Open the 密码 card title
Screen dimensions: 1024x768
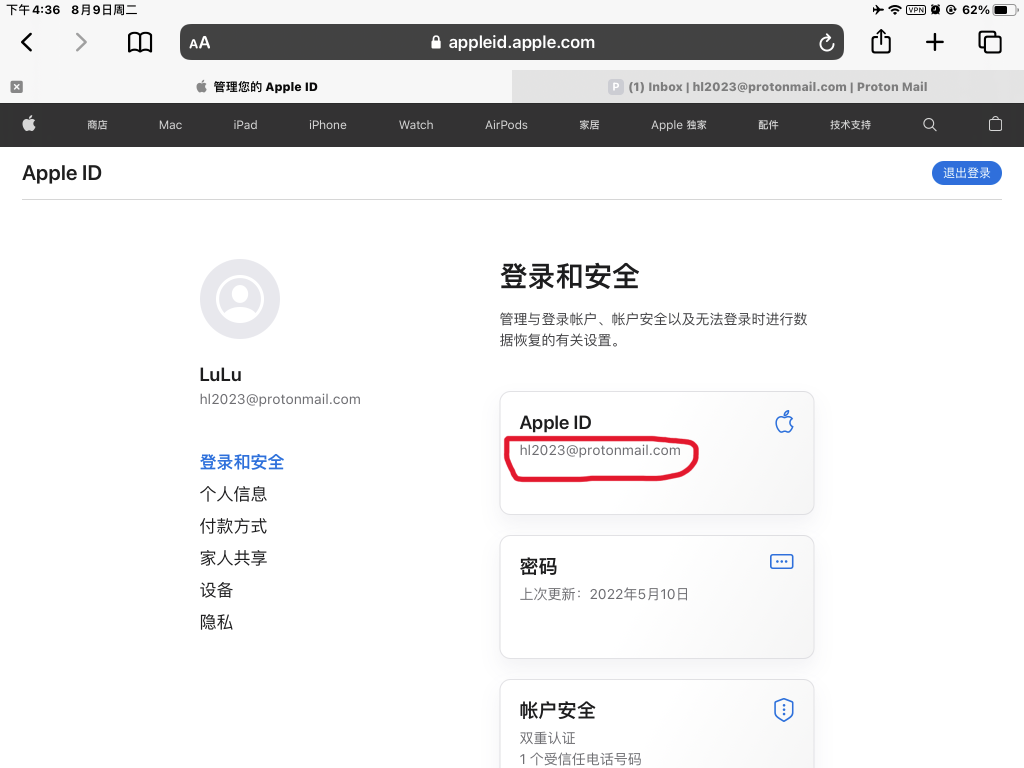[538, 566]
